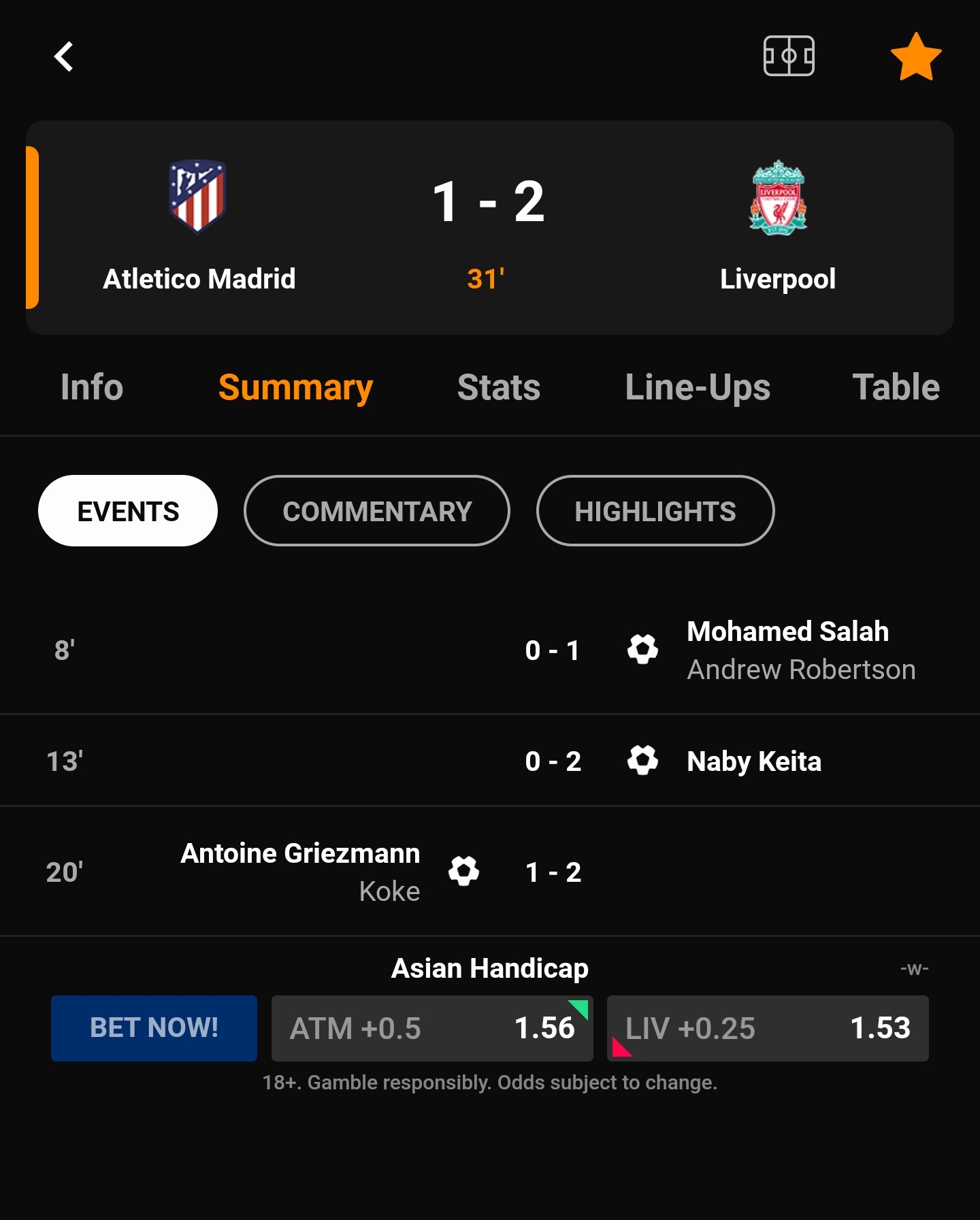Viewport: 980px width, 1220px height.
Task: Tap the Liverpool club crest
Action: click(x=778, y=198)
